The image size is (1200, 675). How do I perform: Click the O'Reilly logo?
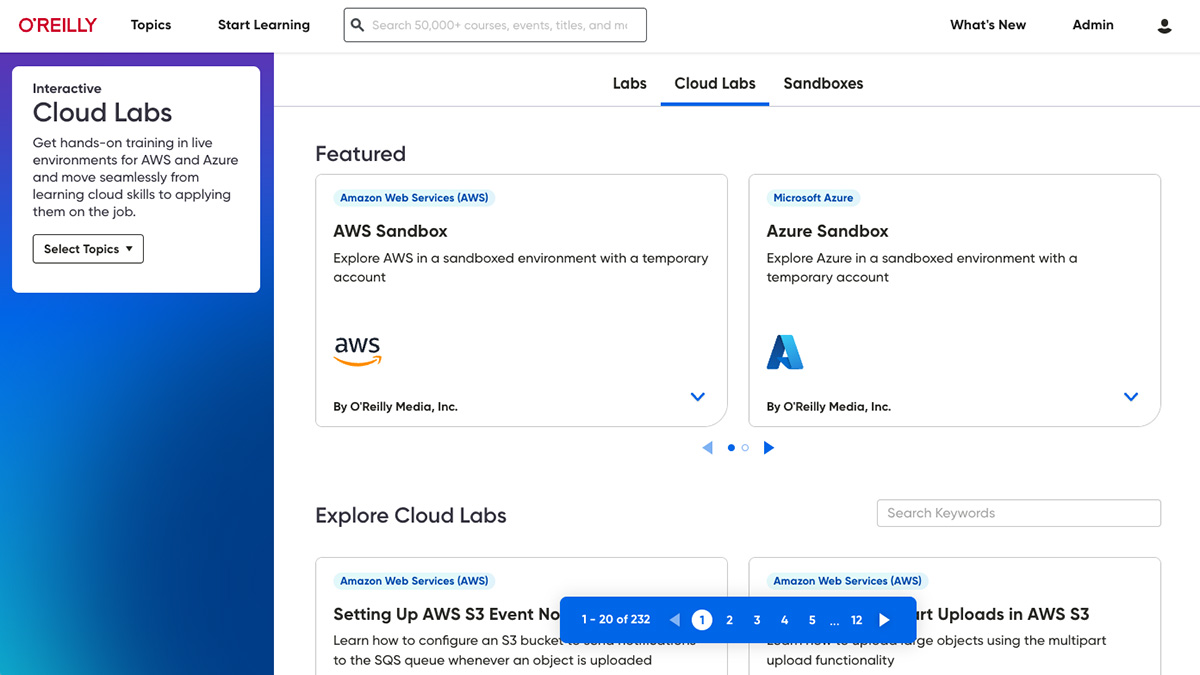58,25
